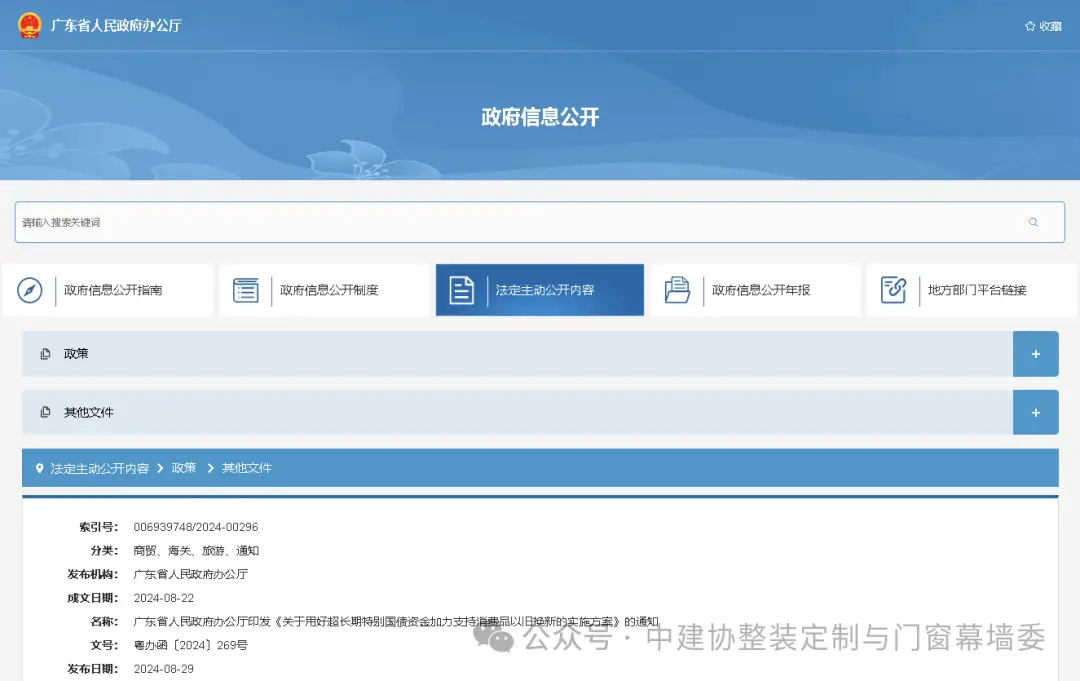Select 法定主动公开内容 tab
This screenshot has height=681, width=1080.
pyautogui.click(x=540, y=290)
